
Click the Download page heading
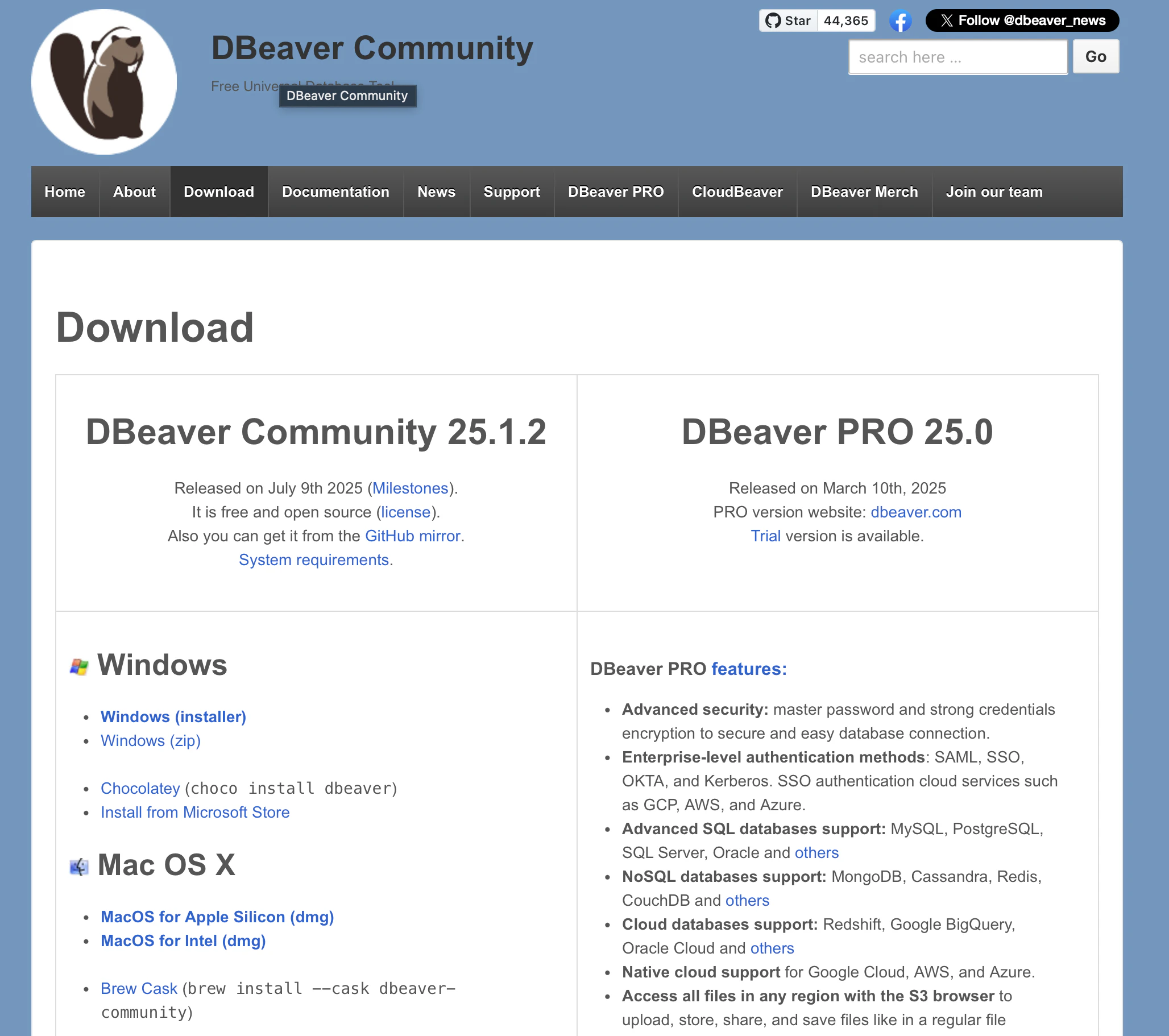(155, 328)
